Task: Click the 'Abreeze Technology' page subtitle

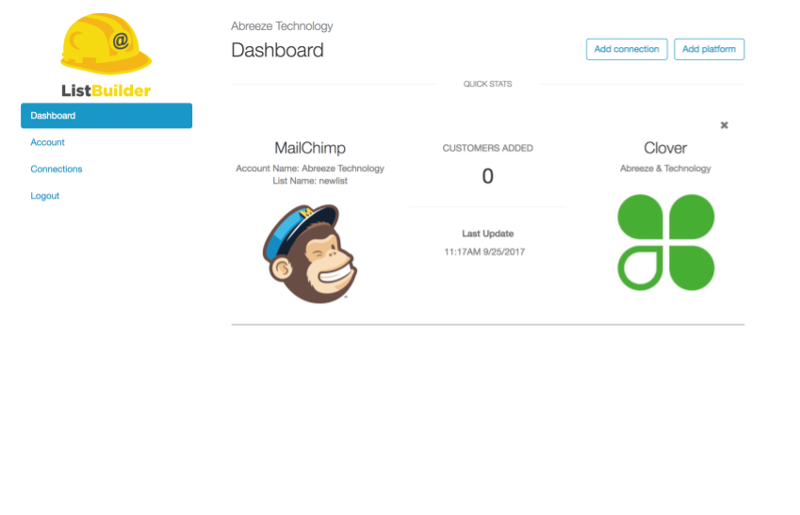Action: point(282,26)
